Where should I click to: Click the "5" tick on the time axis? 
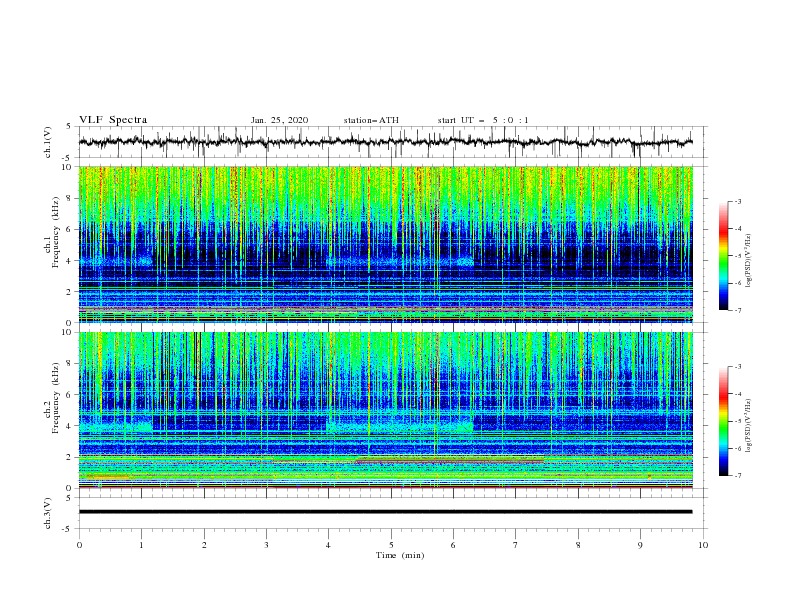coord(391,545)
